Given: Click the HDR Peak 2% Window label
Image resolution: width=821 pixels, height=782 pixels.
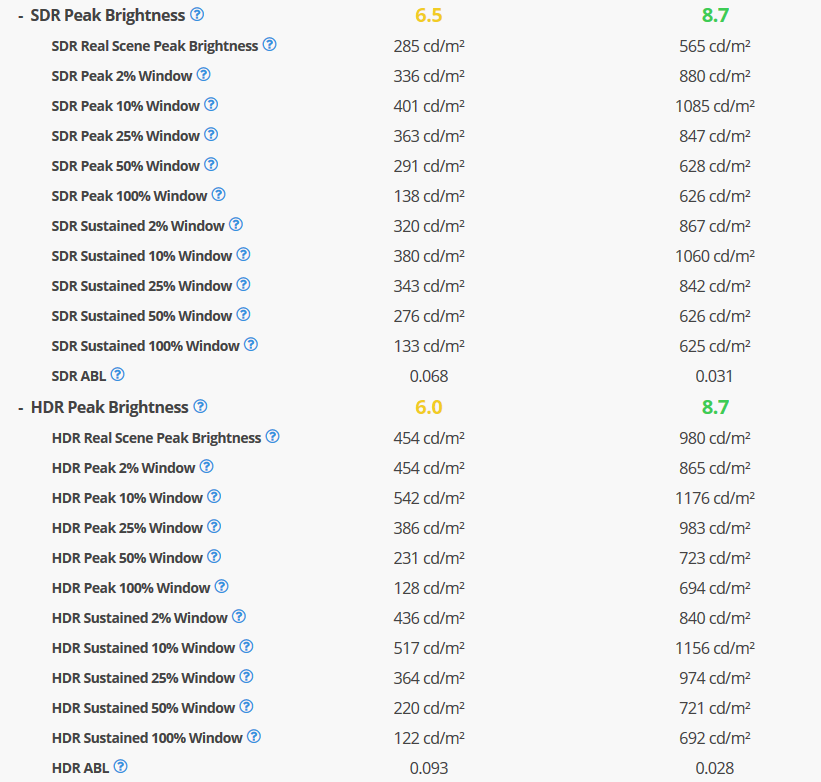Looking at the screenshot, I should pyautogui.click(x=123, y=468).
